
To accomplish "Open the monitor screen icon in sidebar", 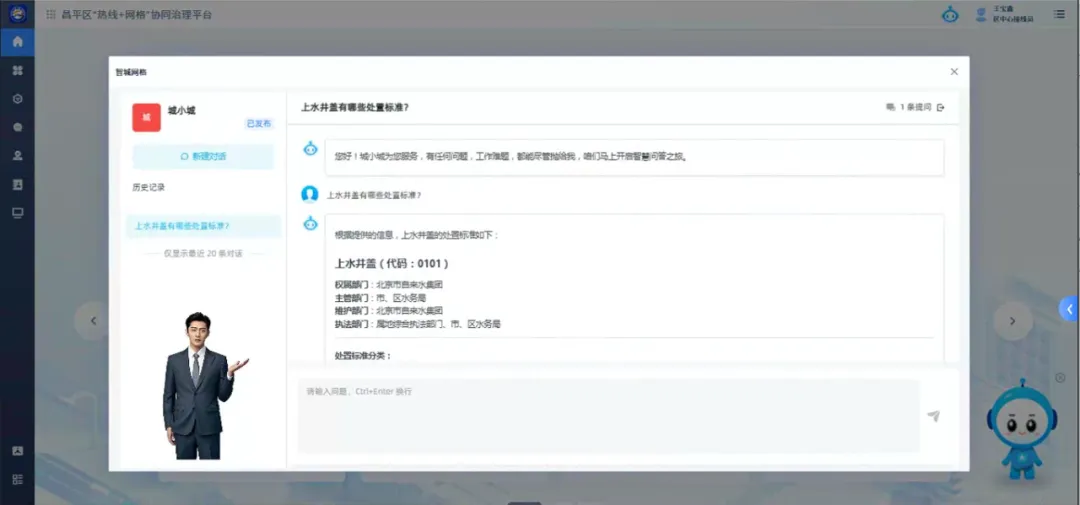I will pyautogui.click(x=17, y=213).
